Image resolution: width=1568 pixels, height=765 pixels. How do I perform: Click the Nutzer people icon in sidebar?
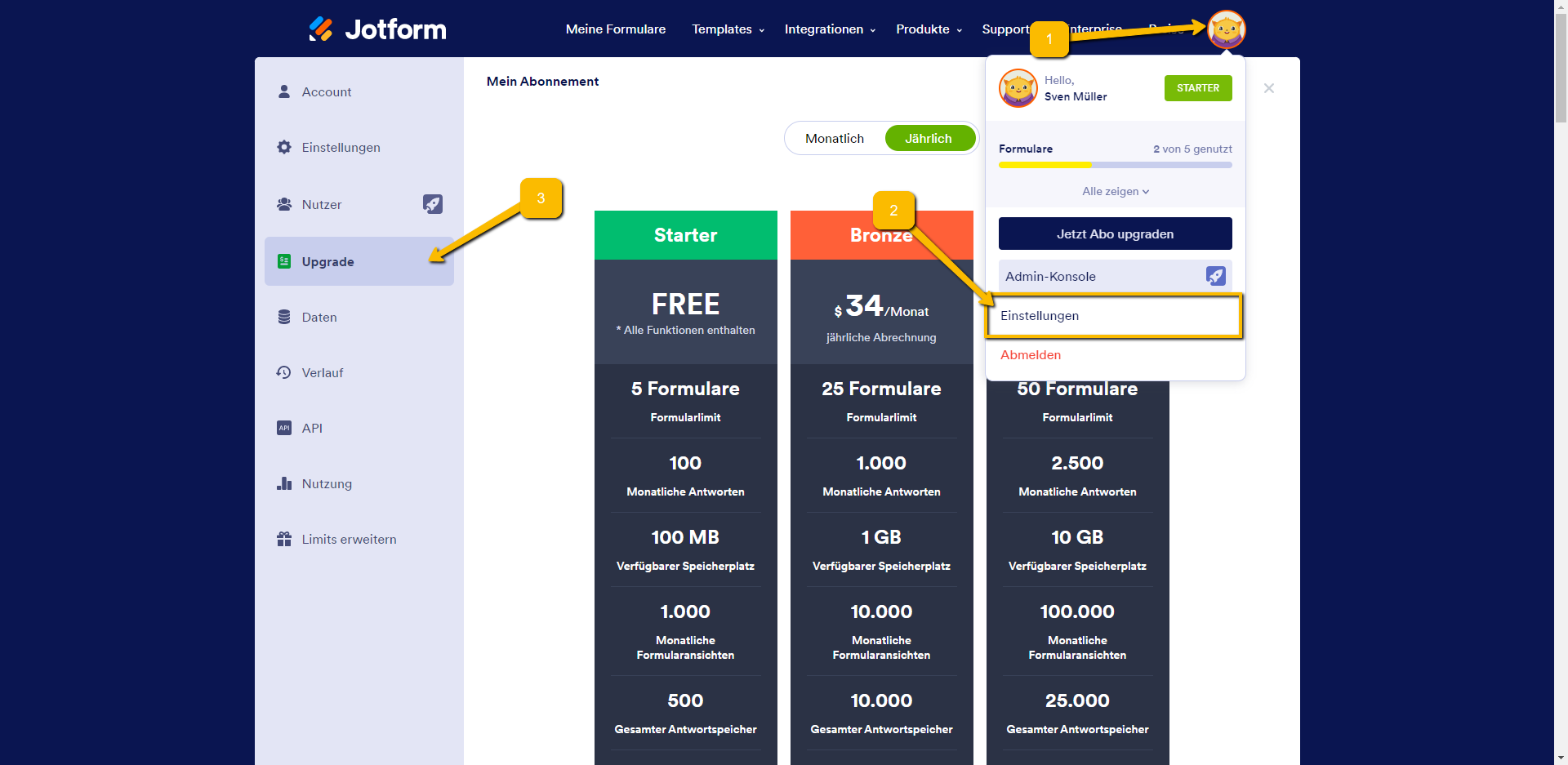[284, 204]
